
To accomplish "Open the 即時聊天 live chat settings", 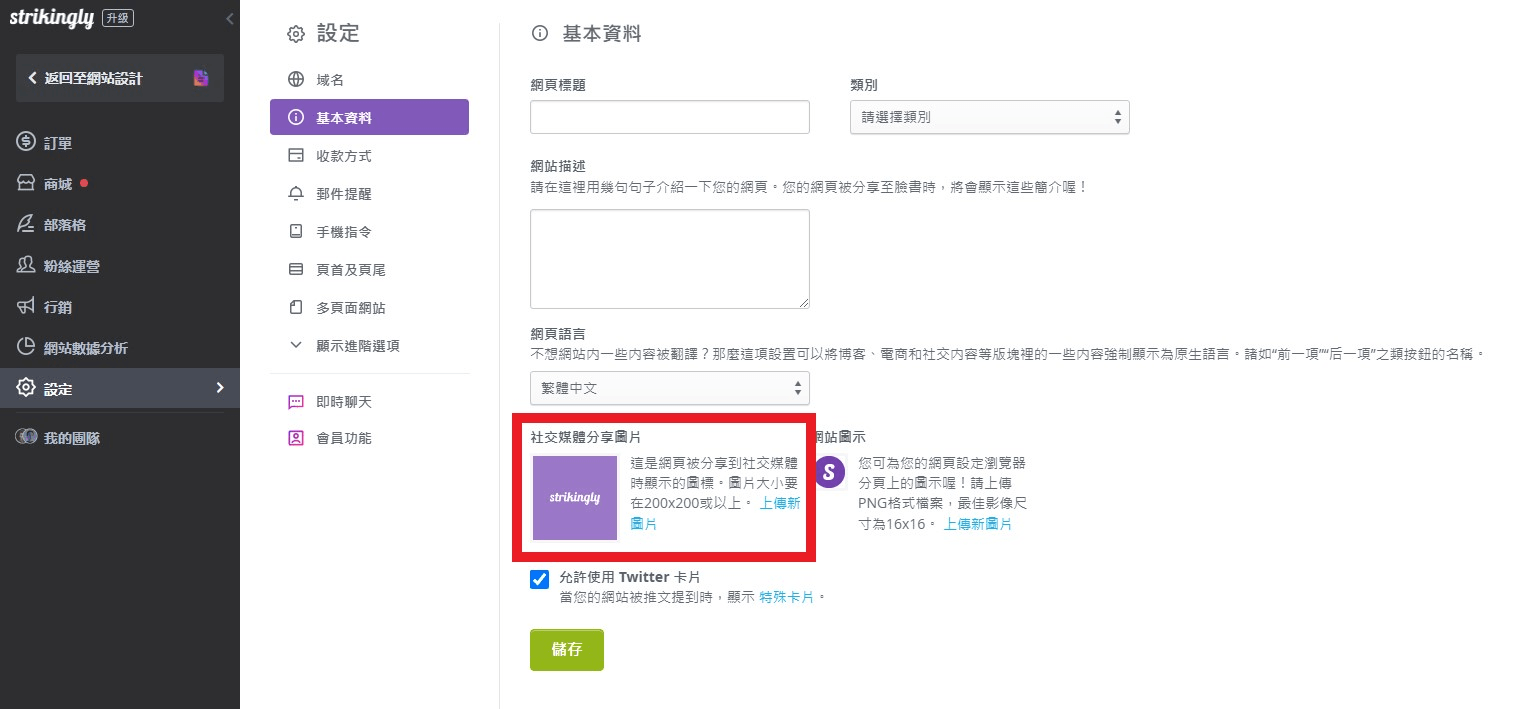I will (x=345, y=401).
